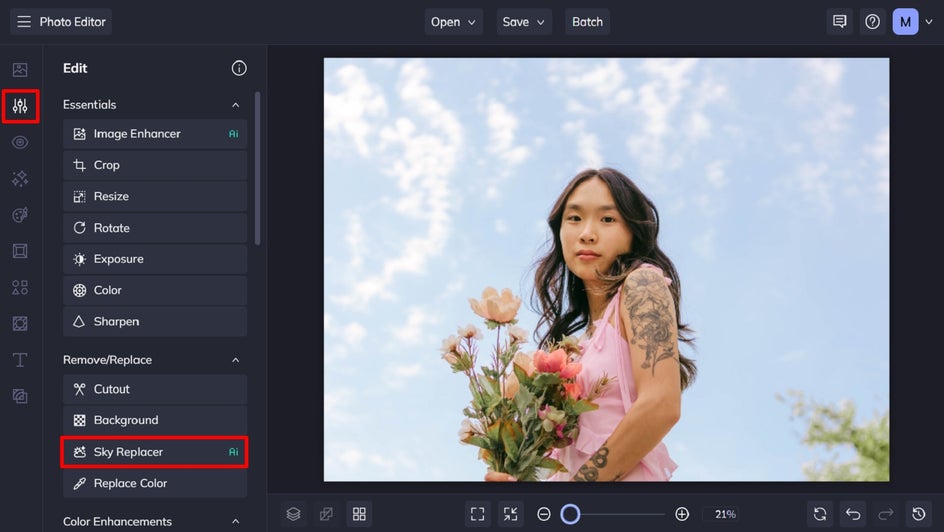The height and width of the screenshot is (532, 944).
Task: Collapse the Remove/Replace section
Action: 235,360
